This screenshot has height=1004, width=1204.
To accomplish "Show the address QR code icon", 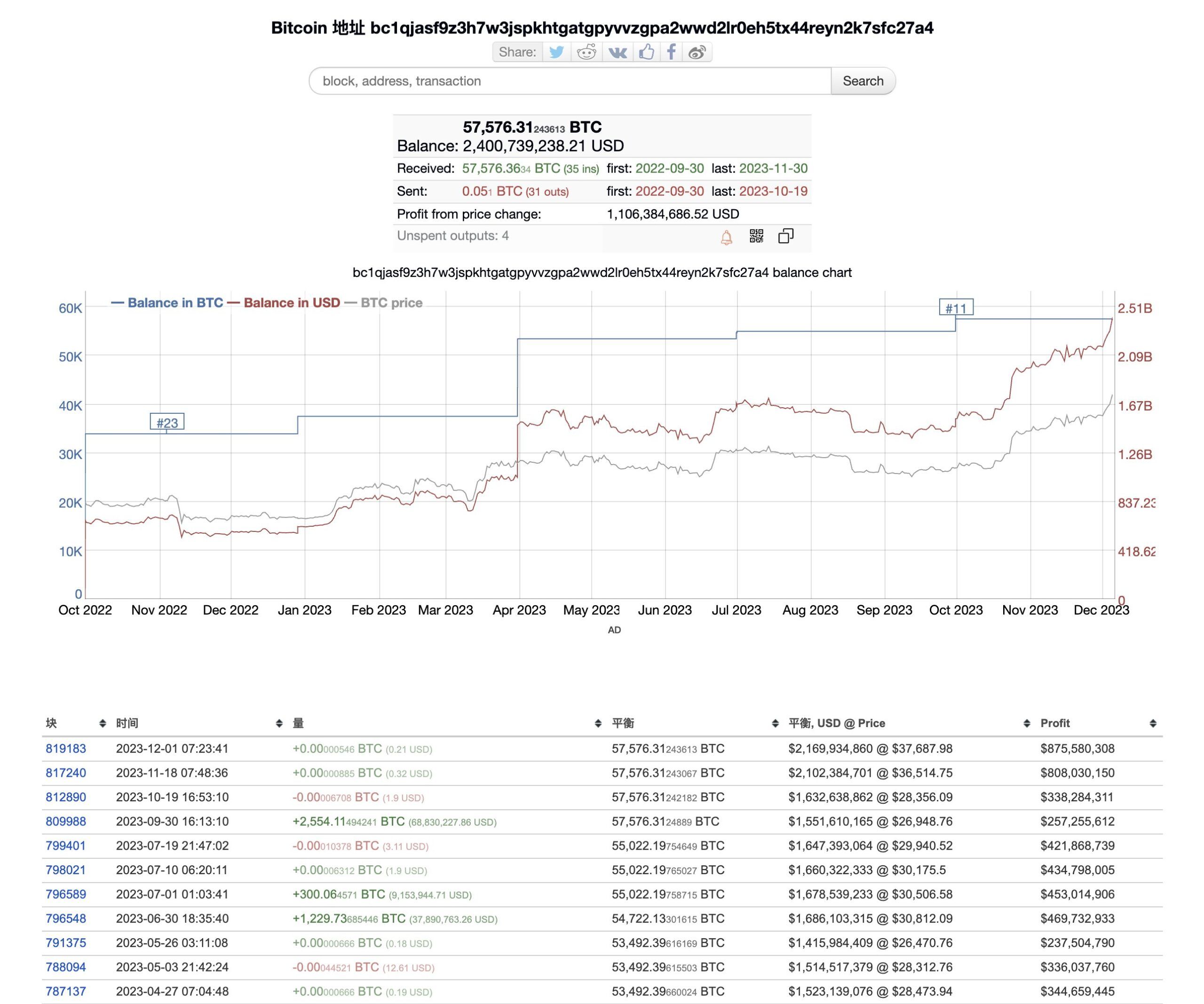I will point(756,236).
